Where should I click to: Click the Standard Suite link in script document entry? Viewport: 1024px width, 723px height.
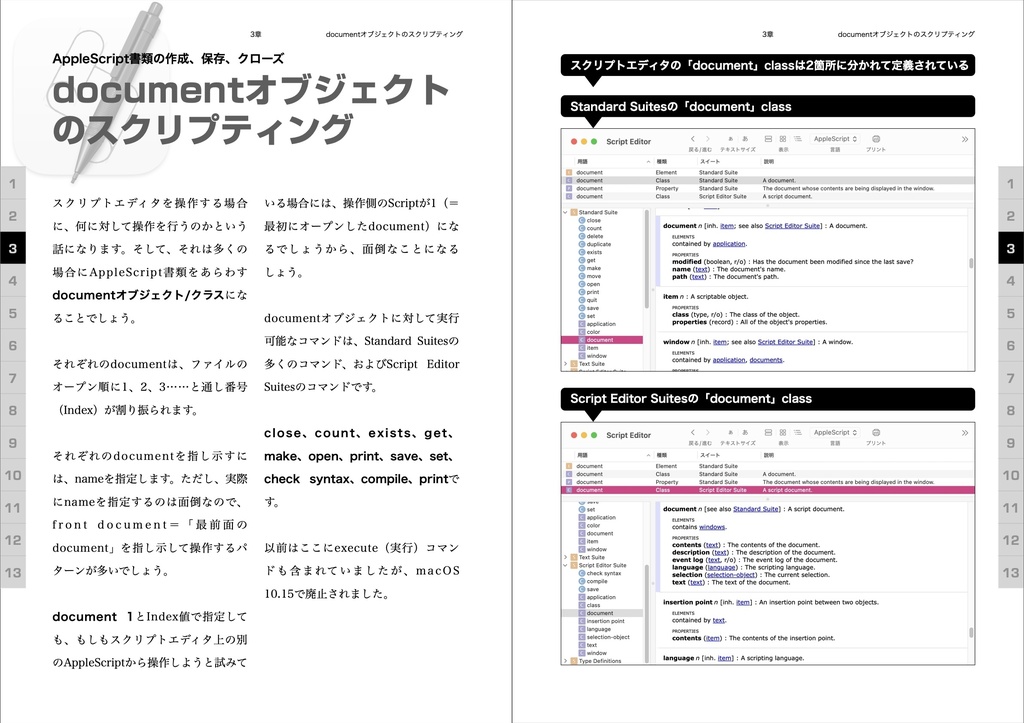pyautogui.click(x=756, y=509)
